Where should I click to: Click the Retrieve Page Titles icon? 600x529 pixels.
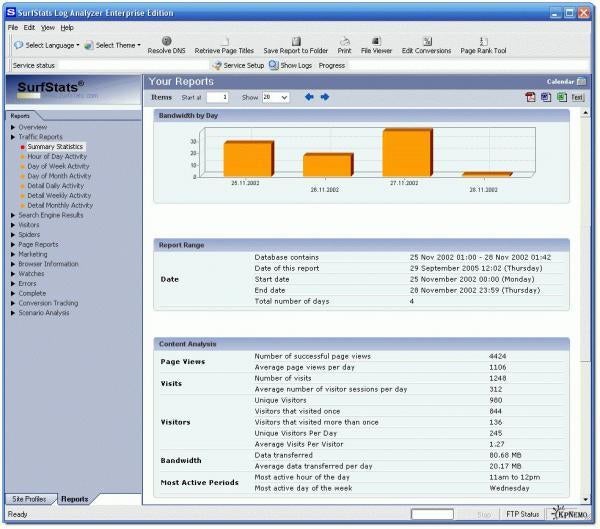[x=225, y=41]
